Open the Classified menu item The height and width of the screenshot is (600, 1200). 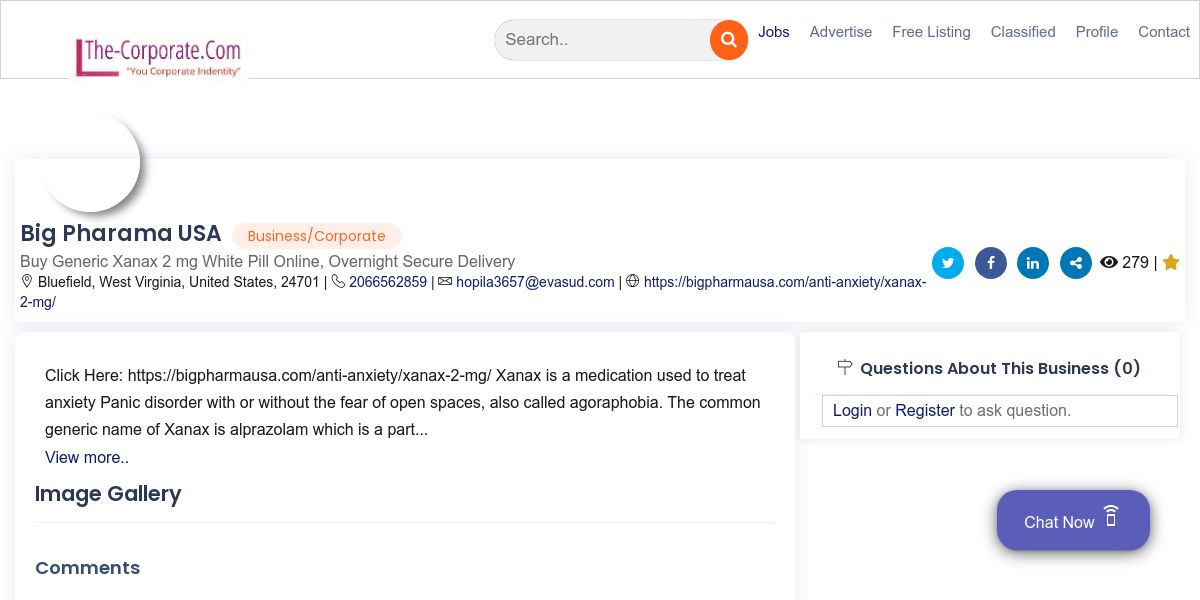tap(1023, 32)
